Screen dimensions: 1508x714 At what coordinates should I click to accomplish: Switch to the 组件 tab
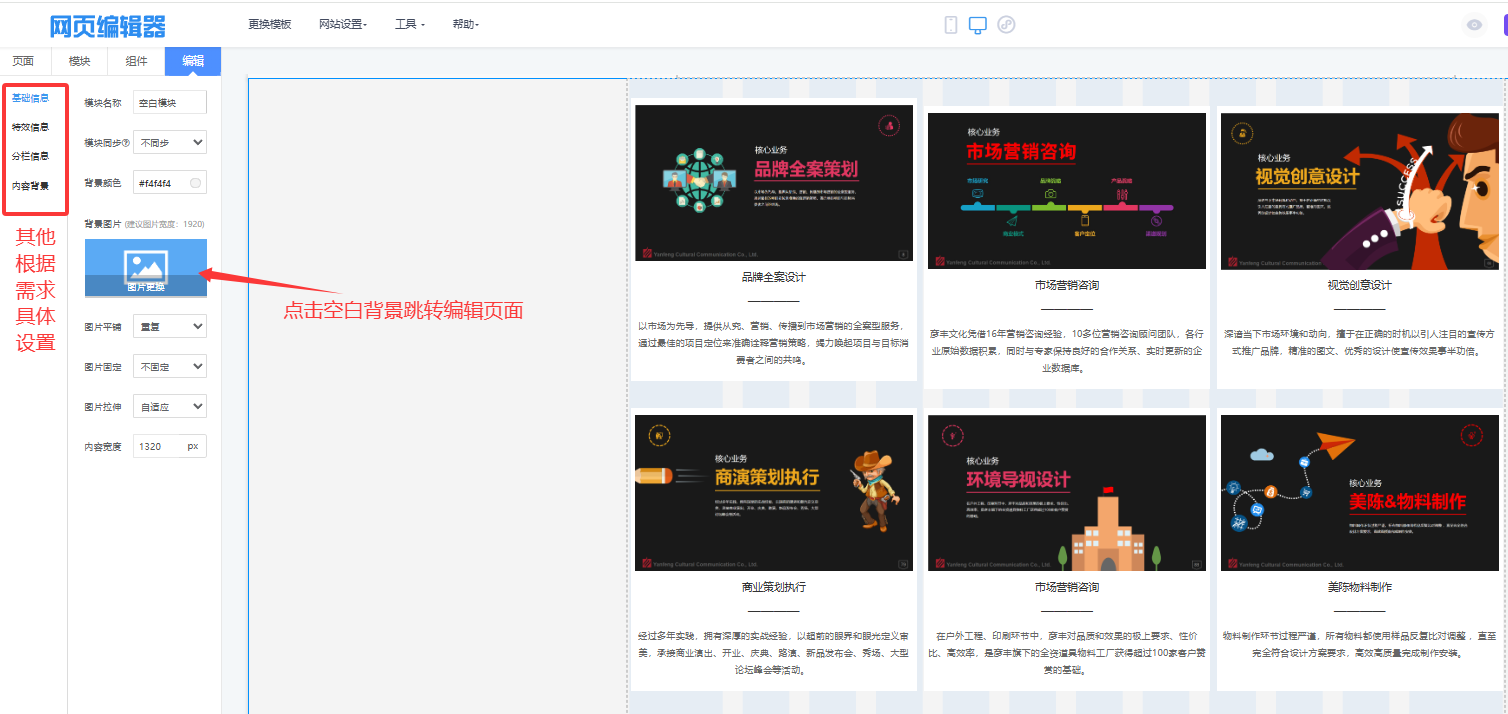tap(136, 61)
